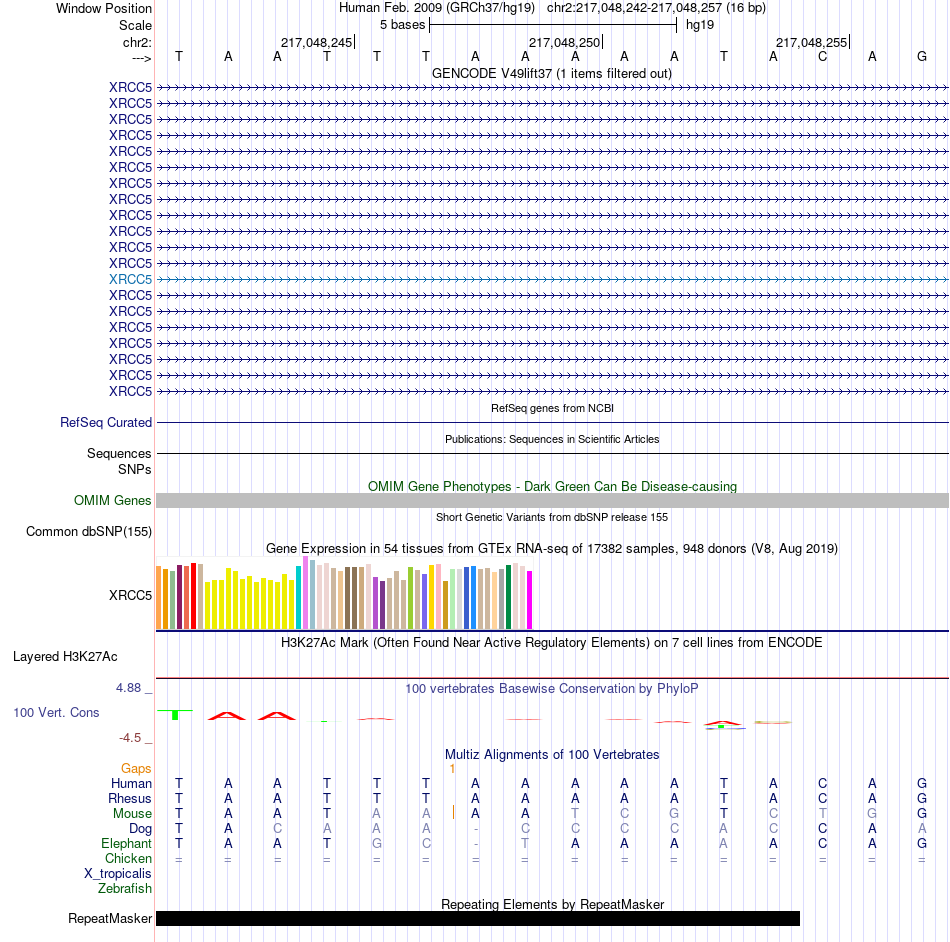Click the black RepeatMasker element bar

(477, 918)
